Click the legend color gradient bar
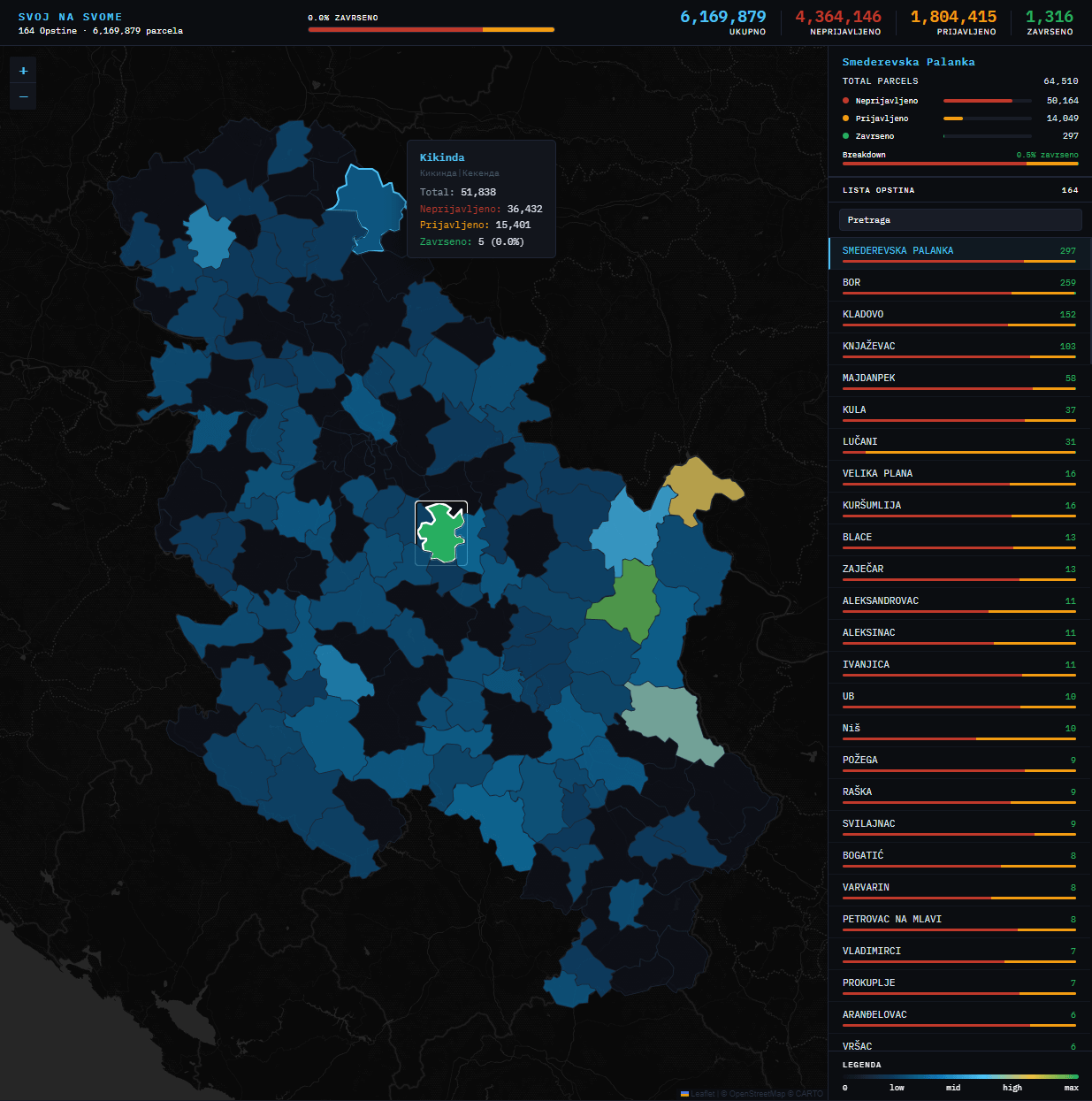This screenshot has height=1101, width=1092. tap(959, 1077)
